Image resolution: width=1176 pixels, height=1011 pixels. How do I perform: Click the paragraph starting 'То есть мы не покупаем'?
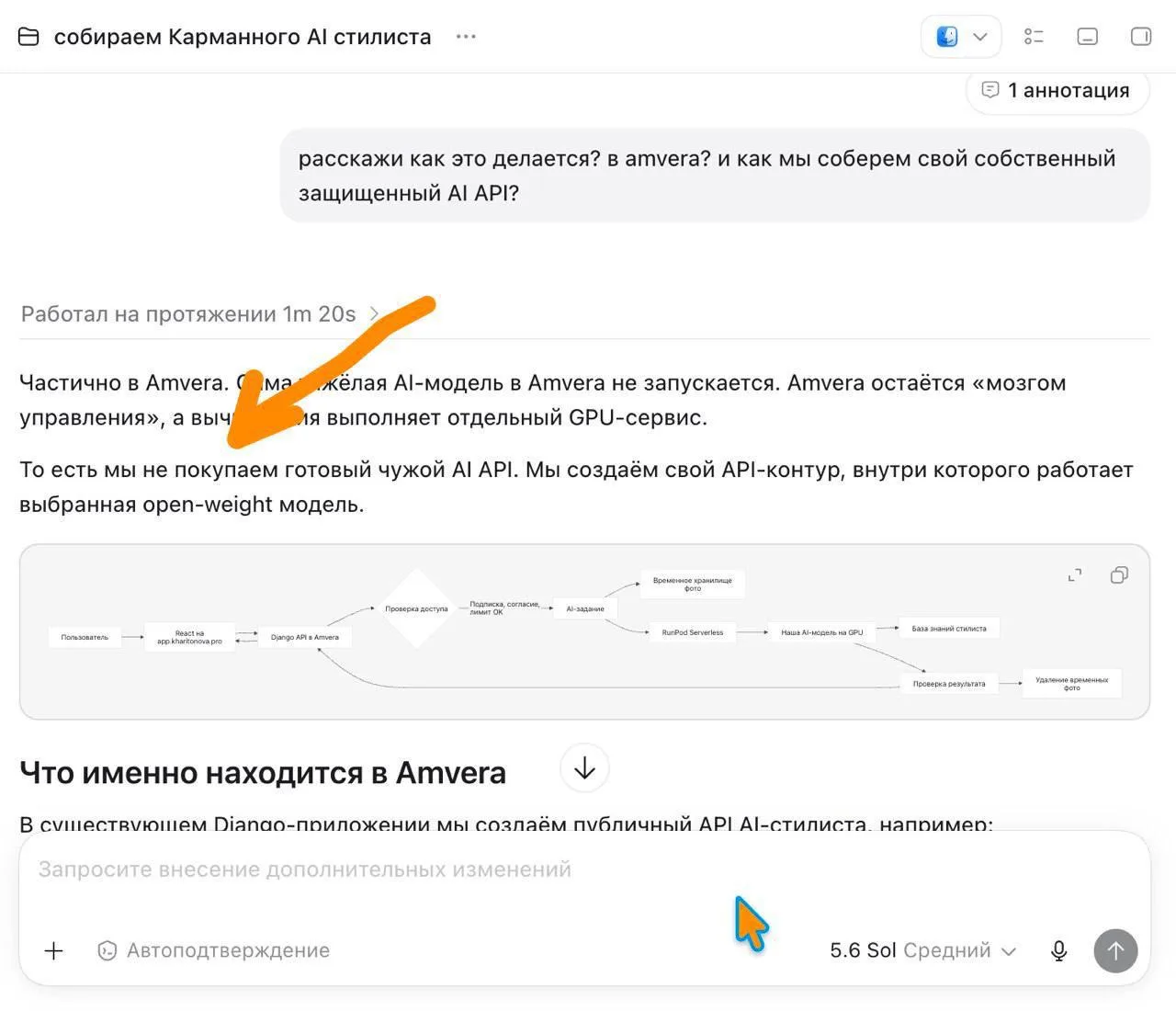point(576,487)
